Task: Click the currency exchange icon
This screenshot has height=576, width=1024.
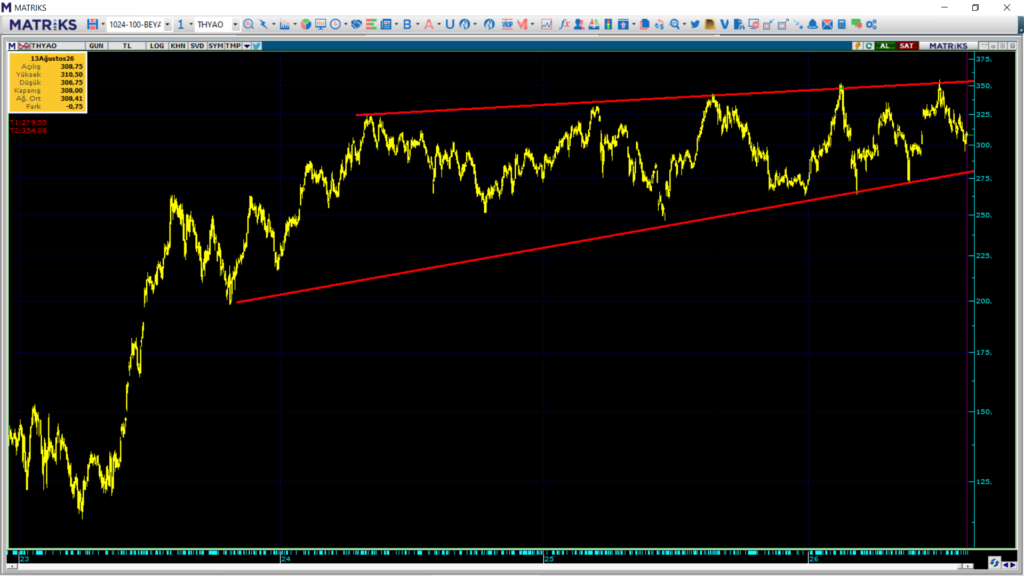Action: coord(660,24)
